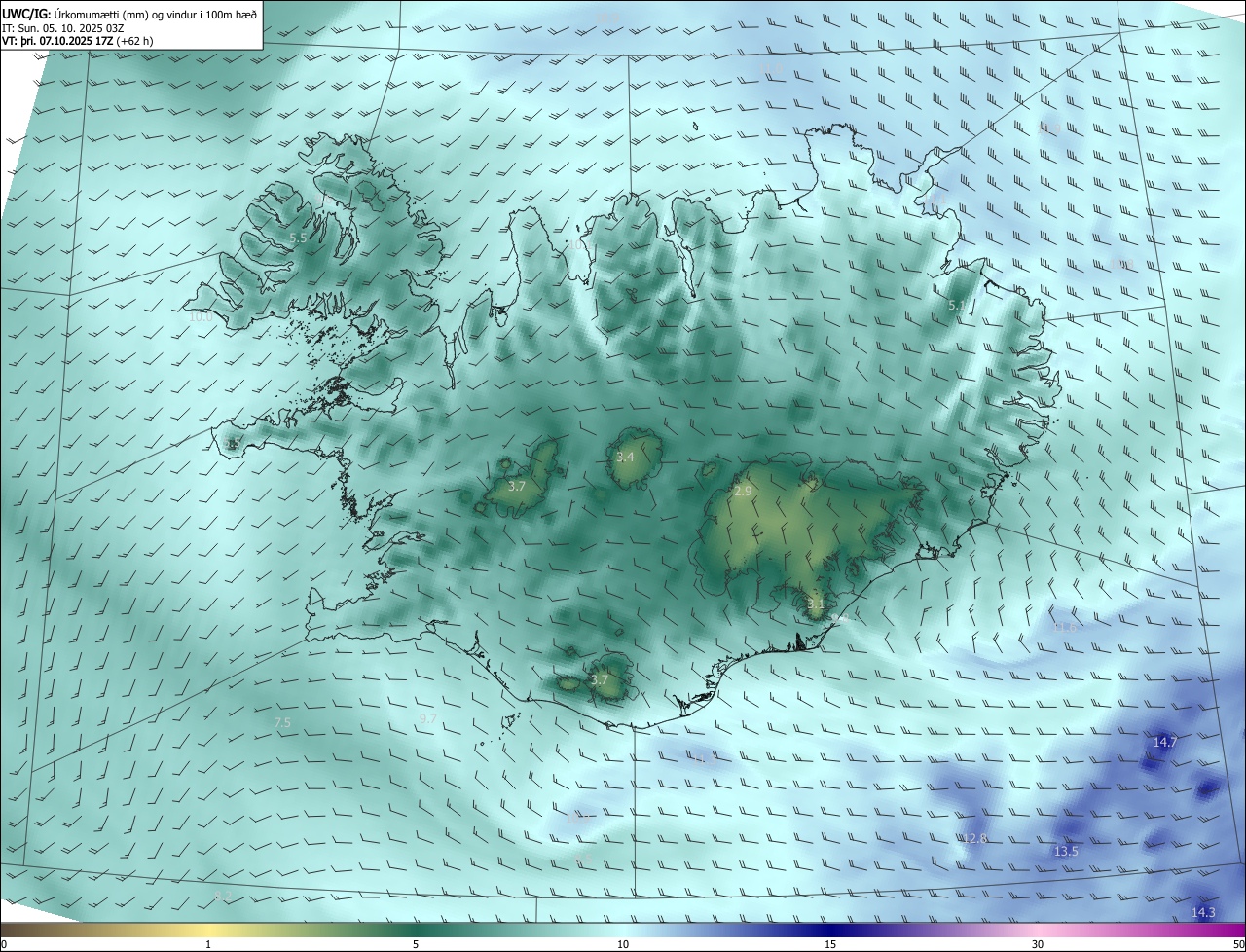Click the 3.4 value on the glacier
Viewport: 1246px width, 952px height.
(x=625, y=457)
